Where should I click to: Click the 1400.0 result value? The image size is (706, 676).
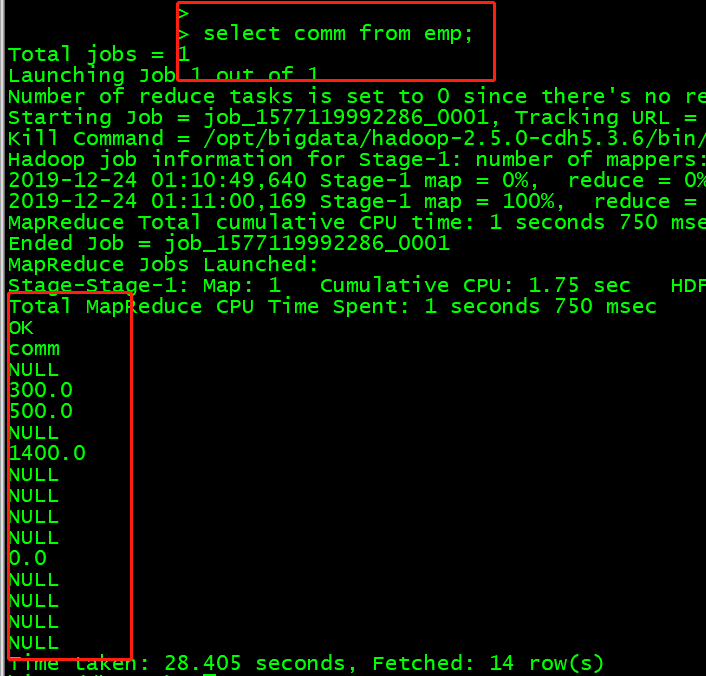[x=47, y=453]
